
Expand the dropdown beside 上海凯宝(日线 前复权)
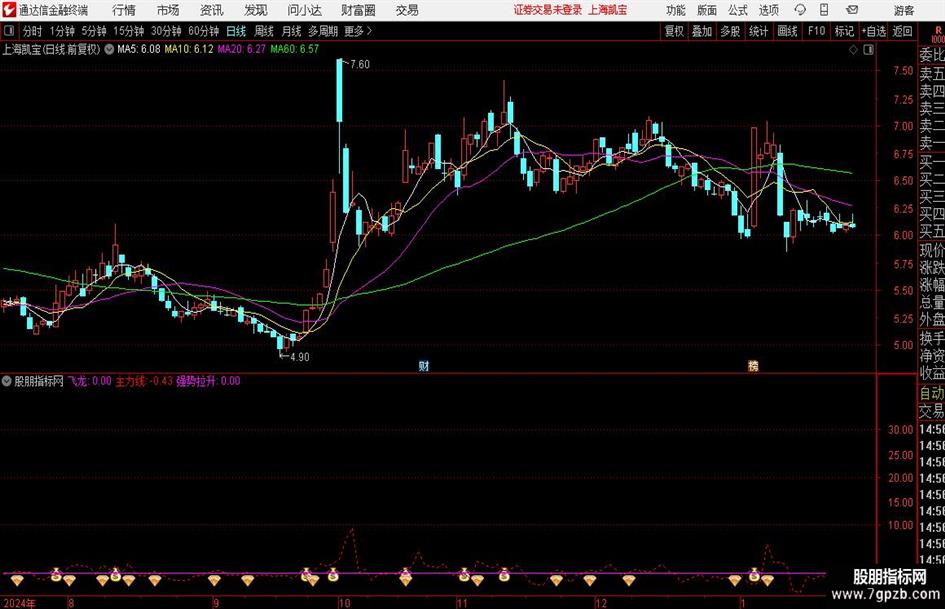point(109,49)
